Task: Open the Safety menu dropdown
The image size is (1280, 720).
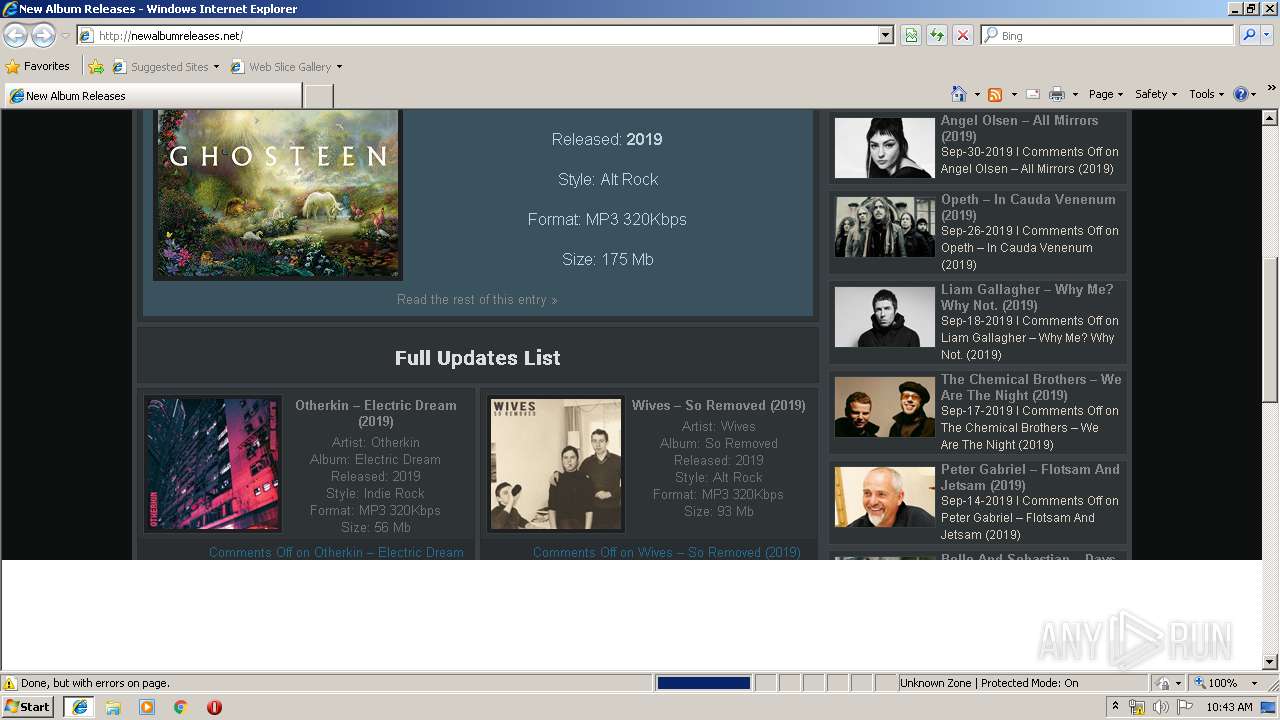Action: click(x=1155, y=94)
